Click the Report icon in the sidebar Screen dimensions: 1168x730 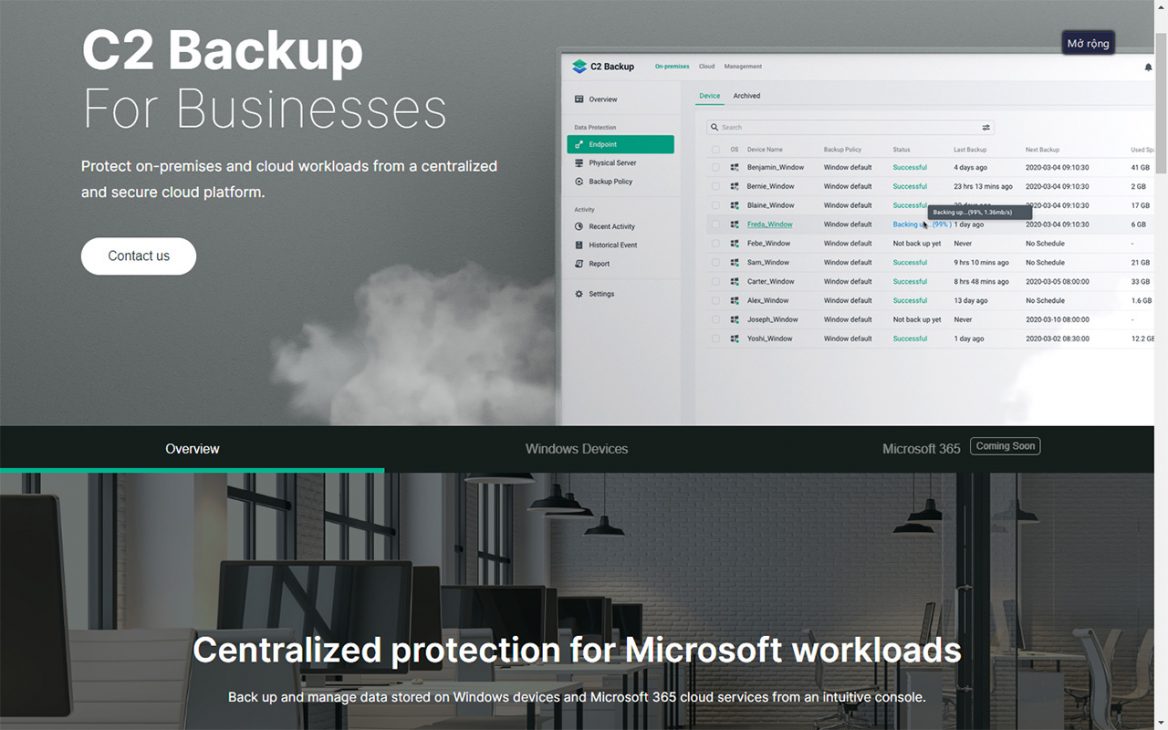pos(579,264)
